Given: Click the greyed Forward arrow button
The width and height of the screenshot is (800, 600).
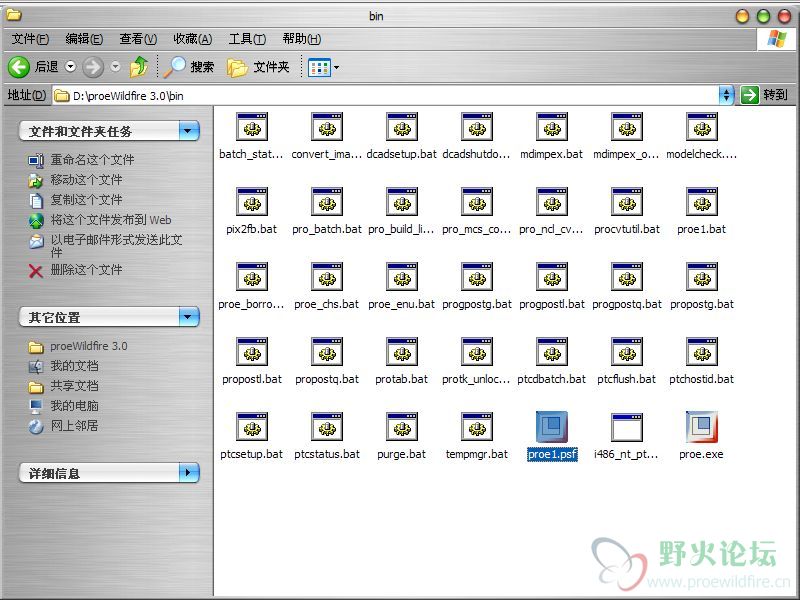Looking at the screenshot, I should pyautogui.click(x=93, y=67).
